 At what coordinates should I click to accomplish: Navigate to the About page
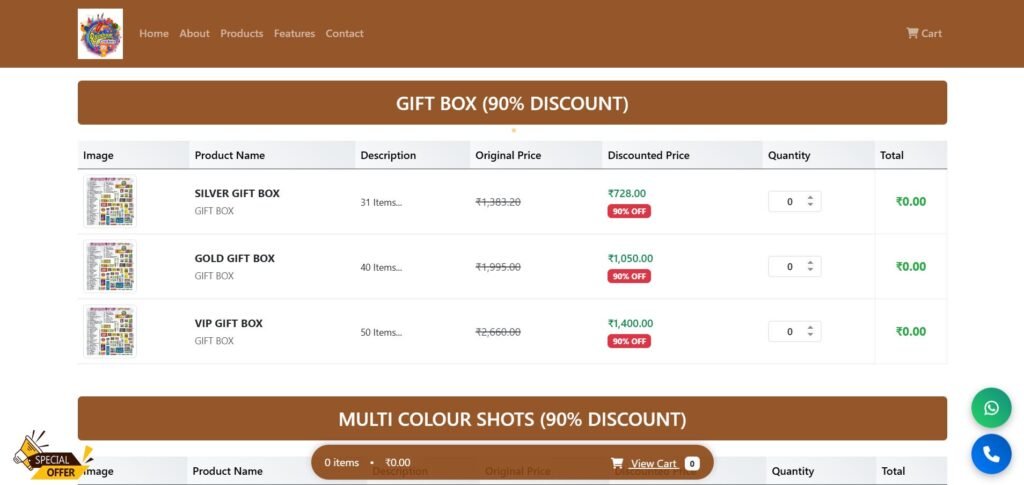coord(194,34)
